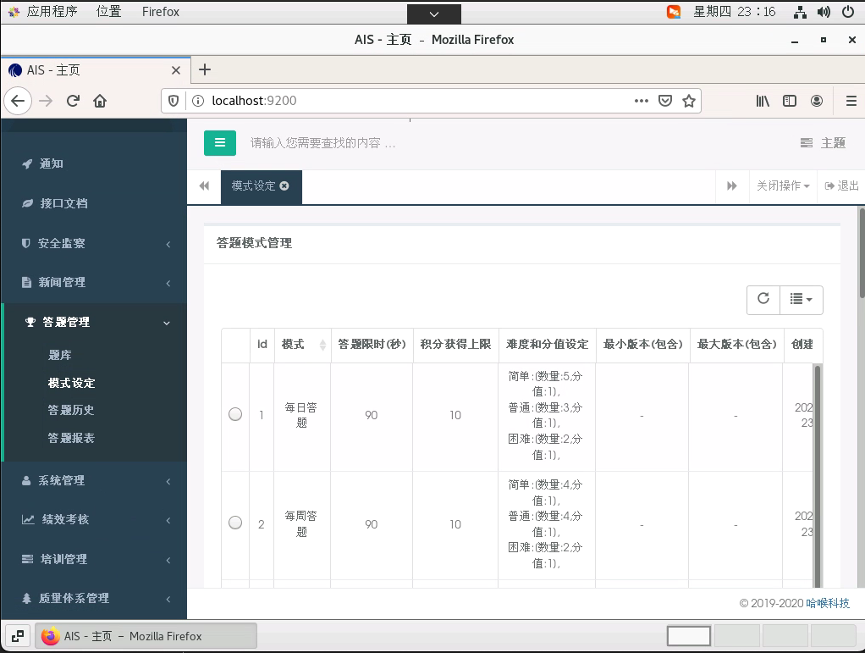Click the Id column header

click(262, 345)
